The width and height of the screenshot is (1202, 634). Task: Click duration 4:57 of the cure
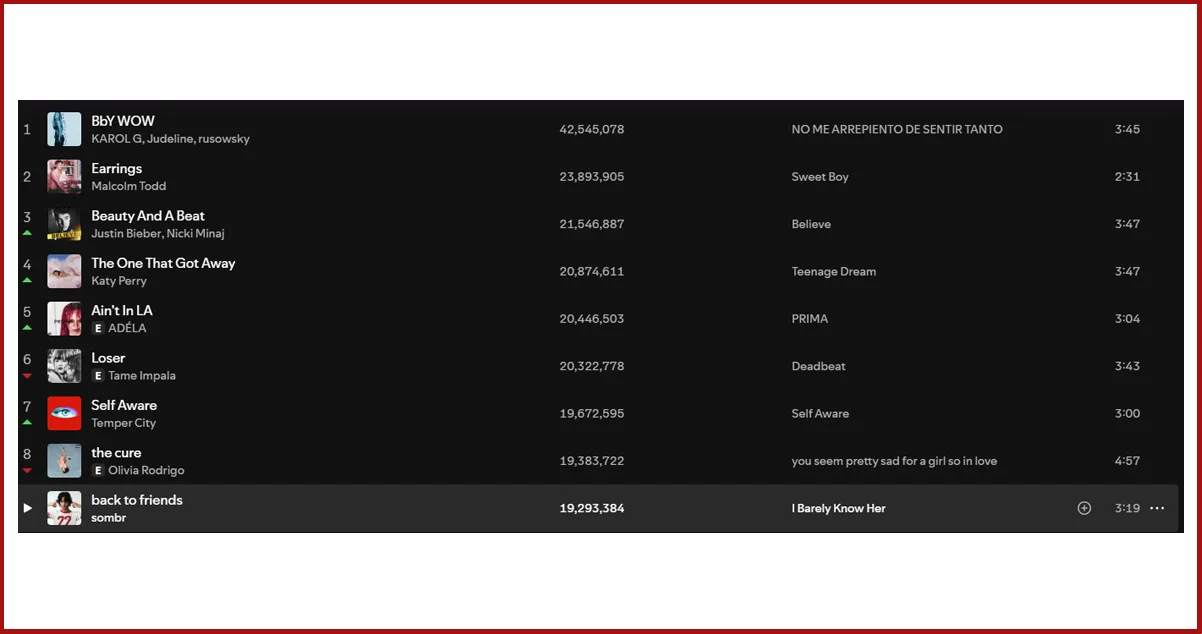[1127, 461]
